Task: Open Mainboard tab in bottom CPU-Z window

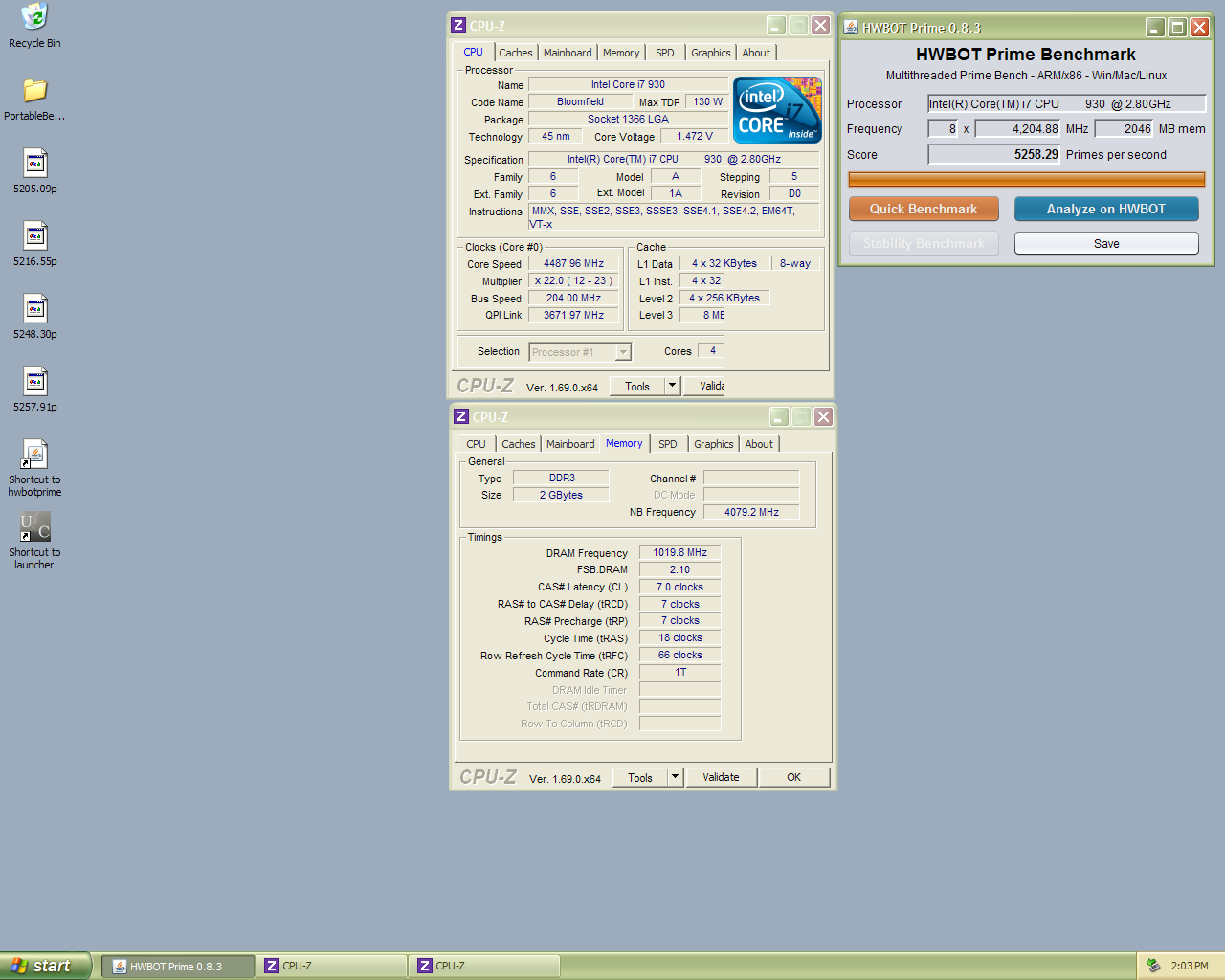Action: point(570,444)
